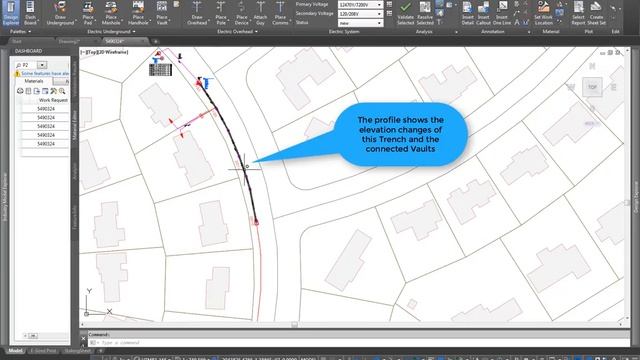The height and width of the screenshot is (360, 640).
Task: Select the Place Device tool
Action: [242, 13]
